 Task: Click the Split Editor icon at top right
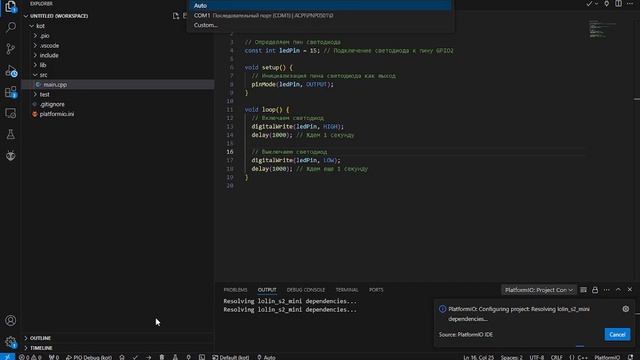(x=618, y=4)
